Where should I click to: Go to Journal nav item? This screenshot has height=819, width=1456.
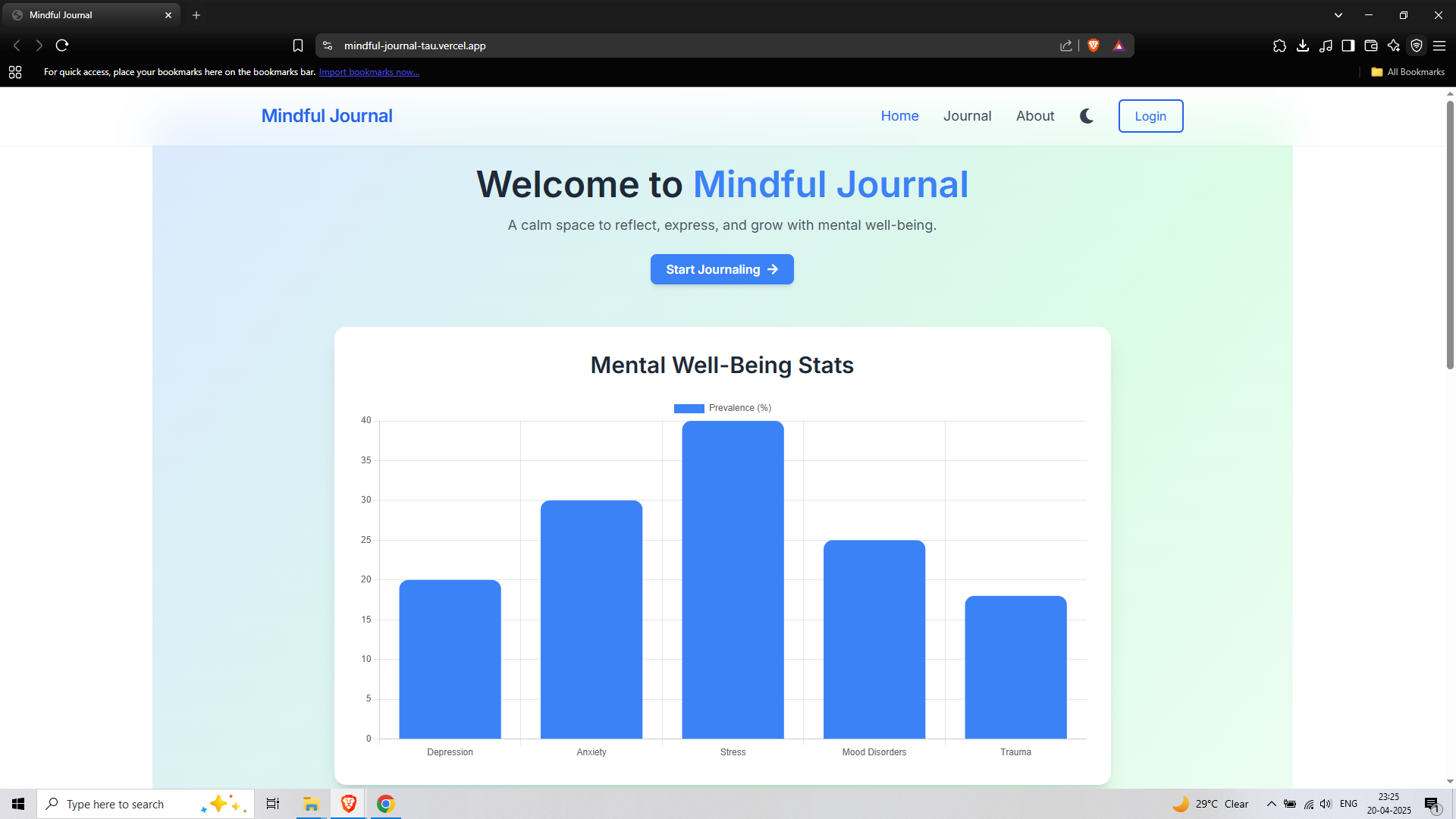[x=967, y=116]
